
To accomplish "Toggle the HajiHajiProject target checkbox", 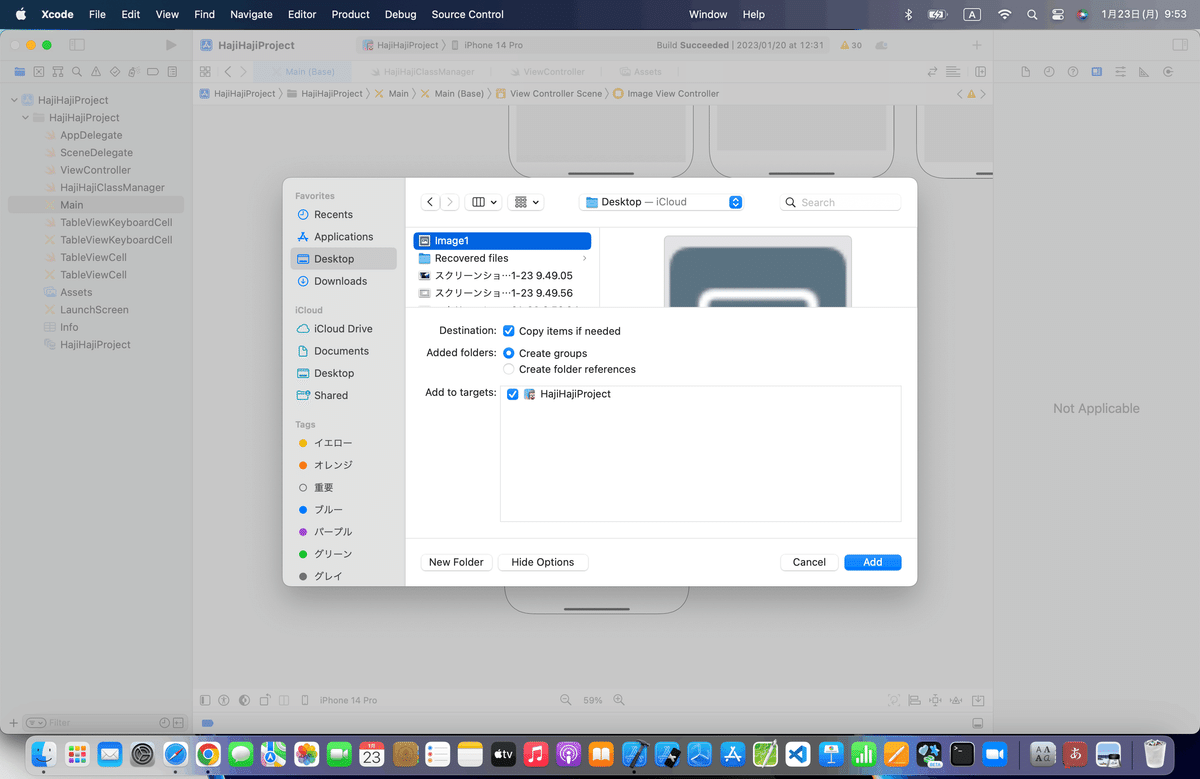I will (x=513, y=394).
